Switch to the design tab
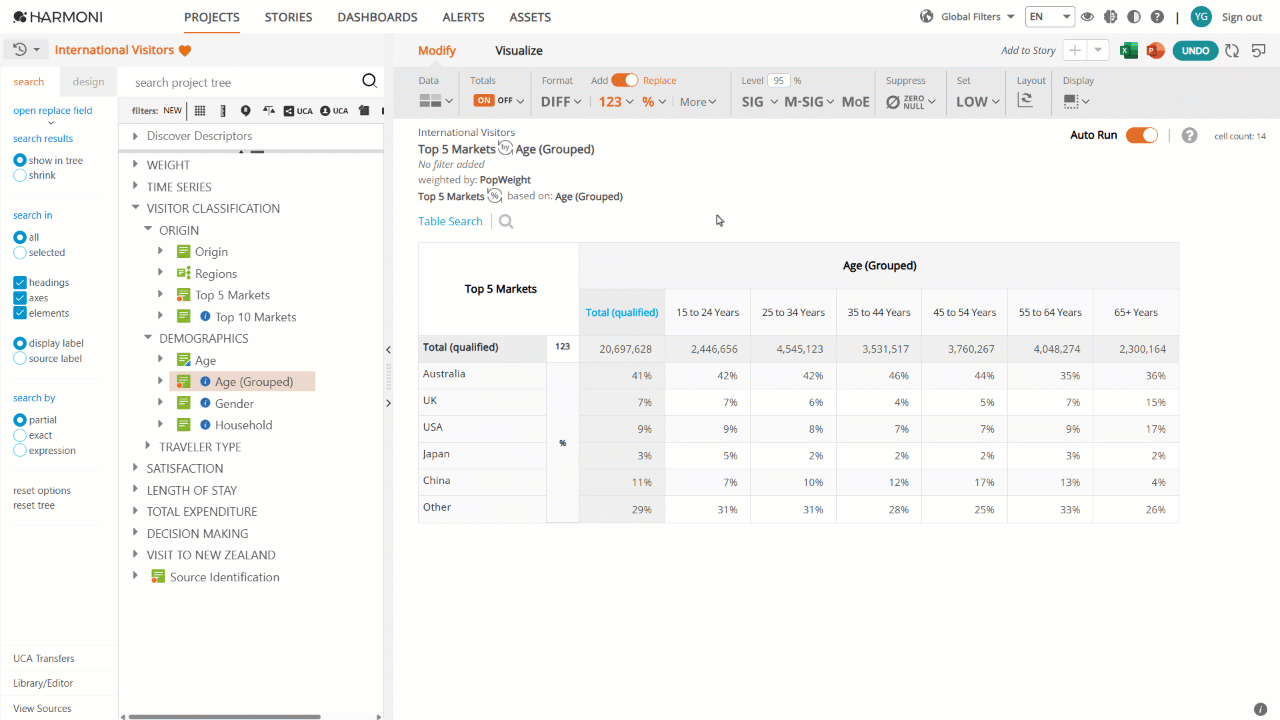The height and width of the screenshot is (720, 1280). pyautogui.click(x=88, y=82)
